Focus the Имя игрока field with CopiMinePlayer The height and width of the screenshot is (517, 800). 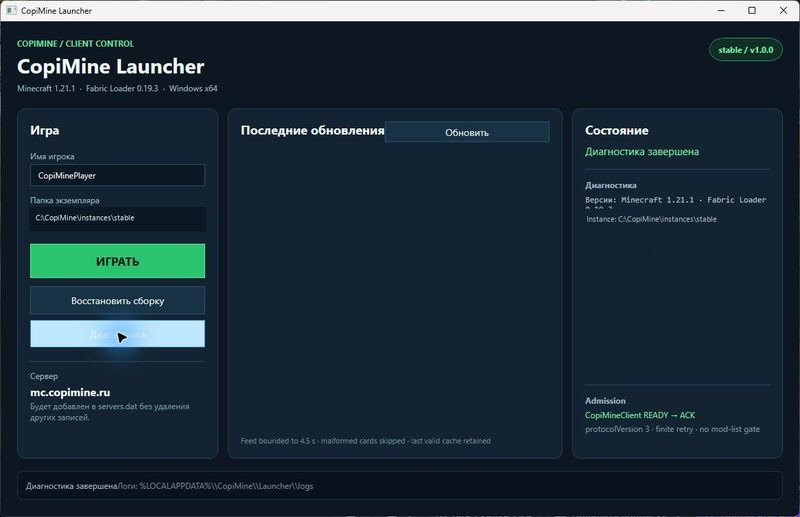pyautogui.click(x=117, y=176)
